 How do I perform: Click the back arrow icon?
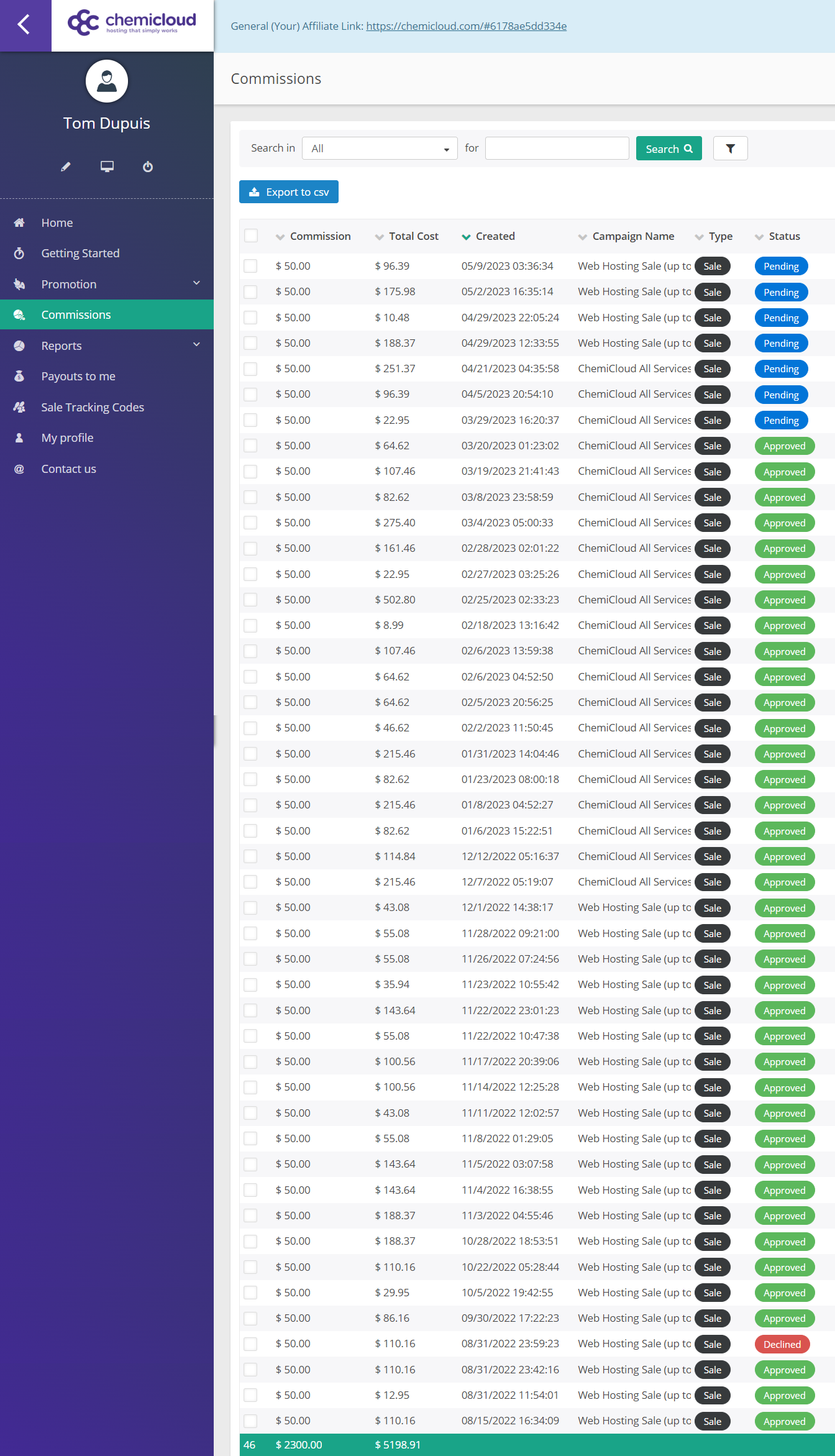[24, 25]
